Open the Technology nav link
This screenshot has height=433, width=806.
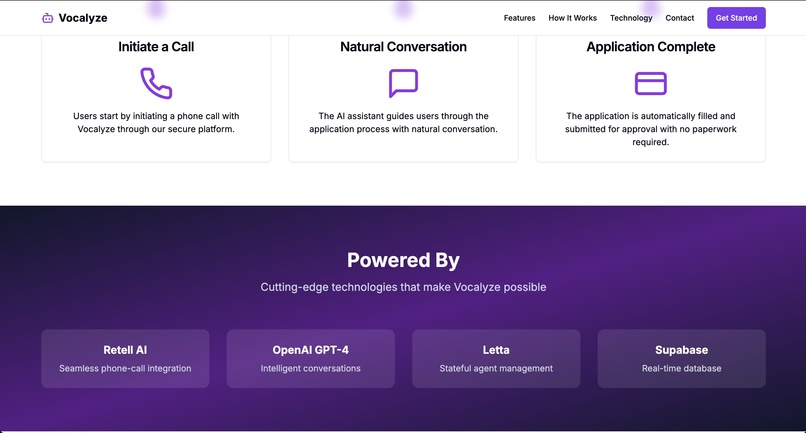[x=631, y=18]
